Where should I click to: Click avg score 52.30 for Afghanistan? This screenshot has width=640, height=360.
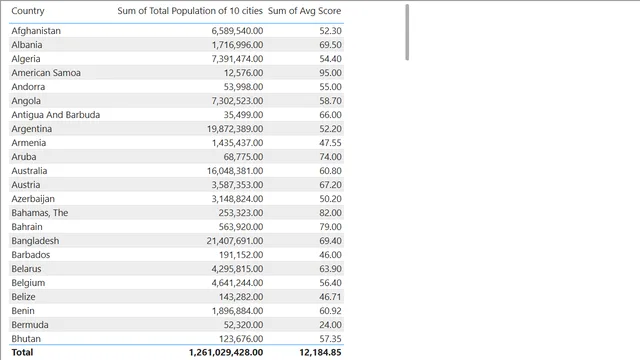coord(330,31)
